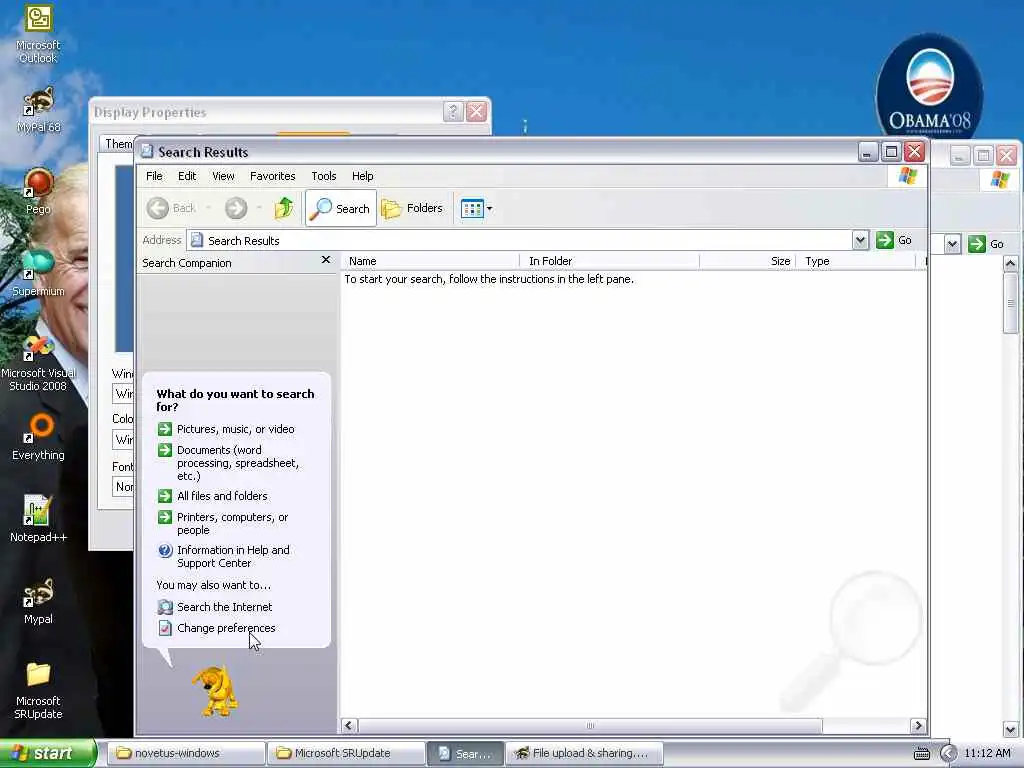Screen dimensions: 1024x768
Task: Click the horizontal scrollbar thumb in results pane
Action: pyautogui.click(x=590, y=726)
